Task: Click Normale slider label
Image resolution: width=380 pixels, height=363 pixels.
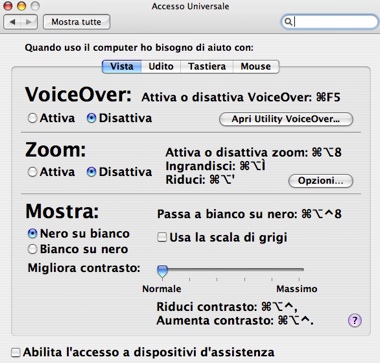Action: pos(162,289)
